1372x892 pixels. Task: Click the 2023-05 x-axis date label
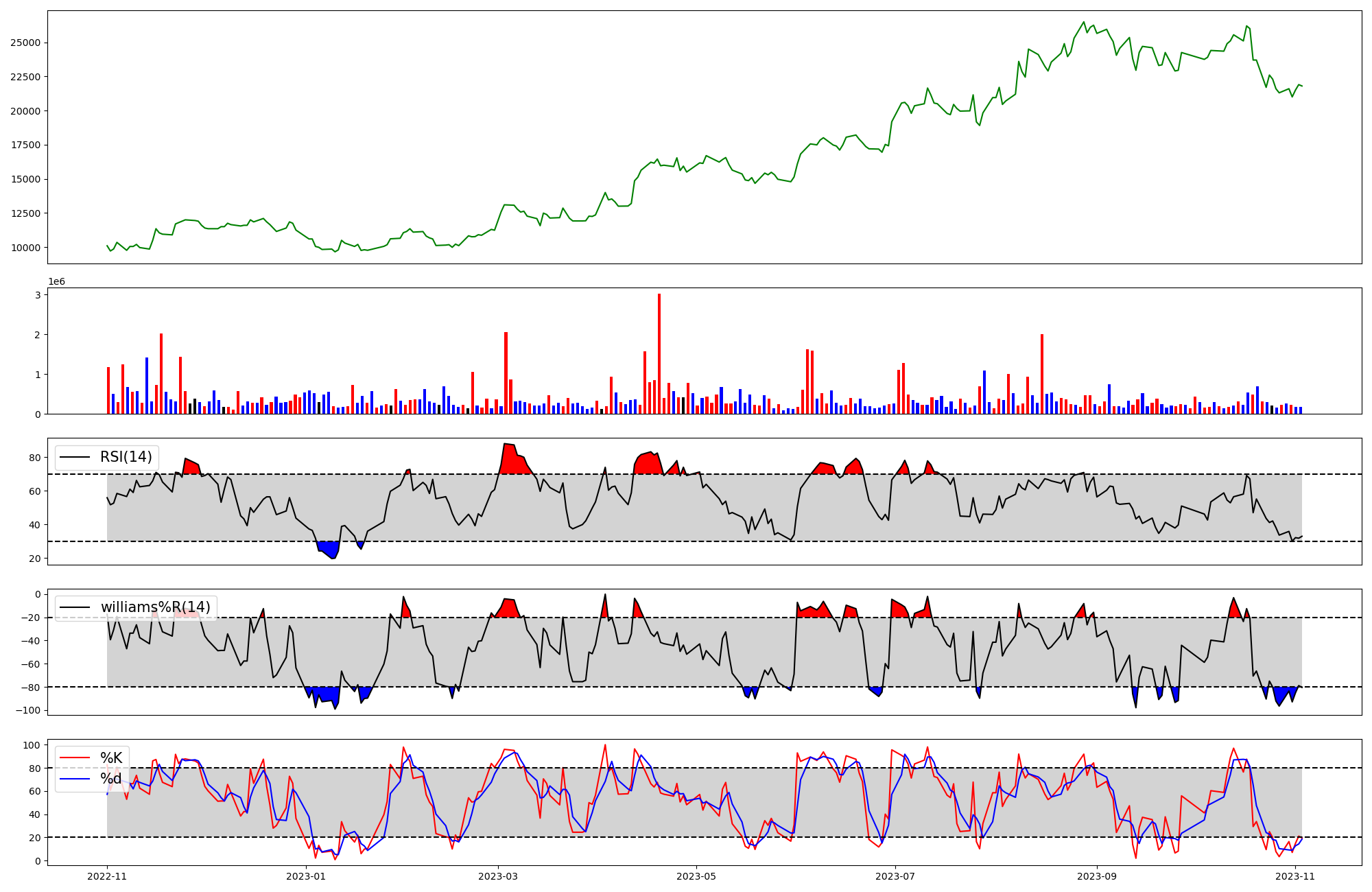[696, 876]
